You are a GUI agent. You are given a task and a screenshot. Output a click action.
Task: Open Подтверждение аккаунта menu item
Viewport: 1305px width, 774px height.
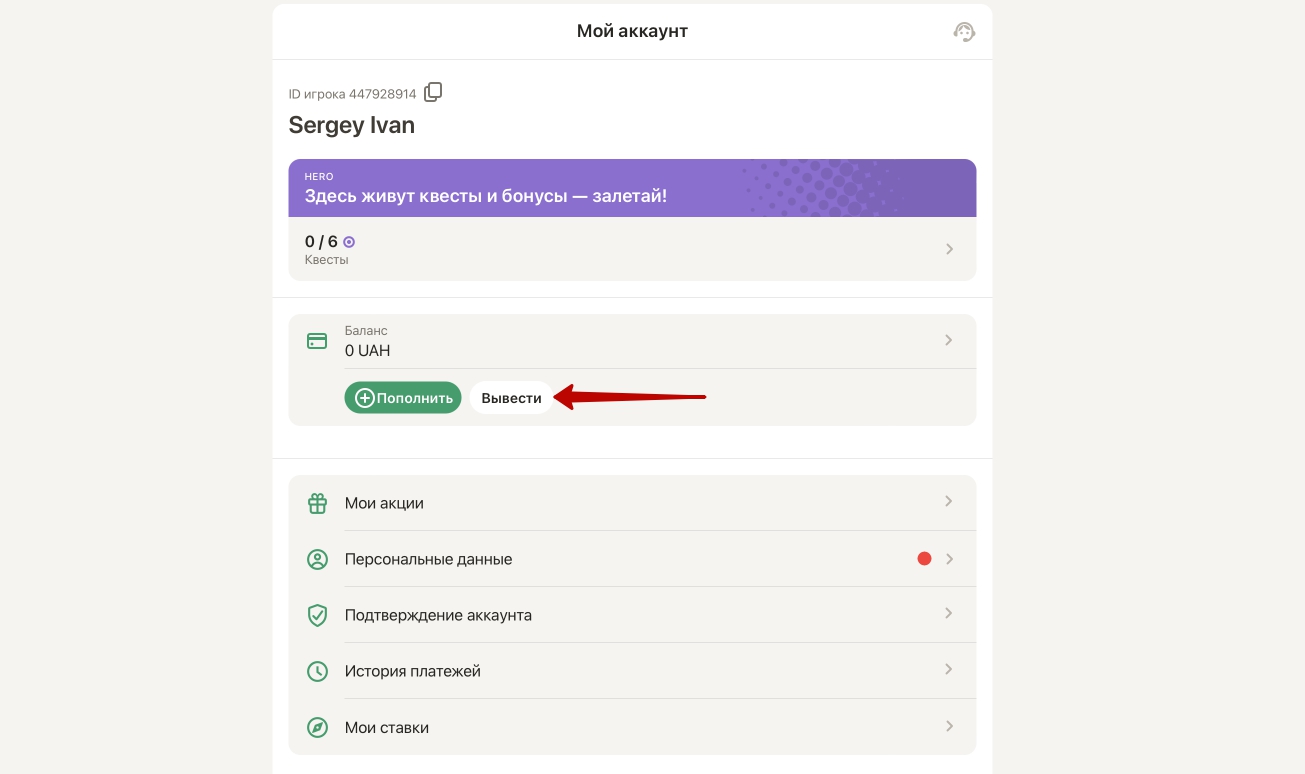(x=438, y=615)
